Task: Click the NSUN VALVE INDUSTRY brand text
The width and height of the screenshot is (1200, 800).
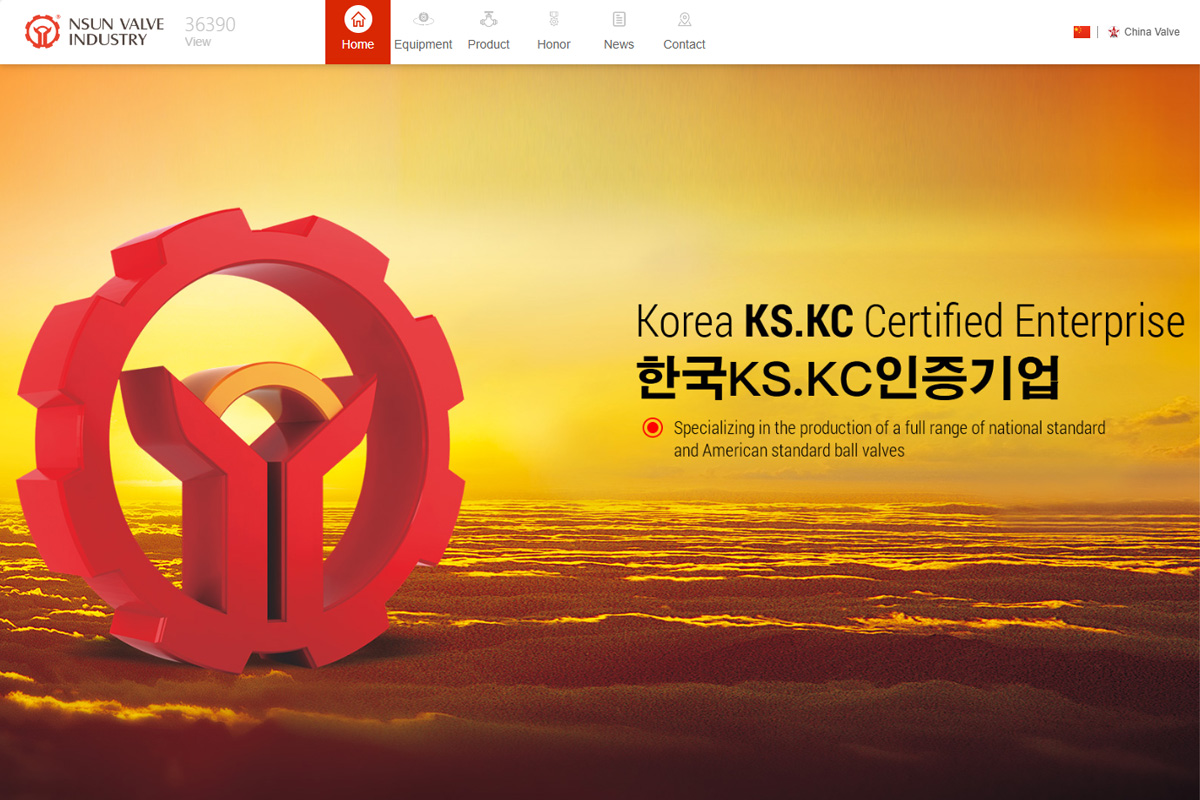Action: [116, 32]
